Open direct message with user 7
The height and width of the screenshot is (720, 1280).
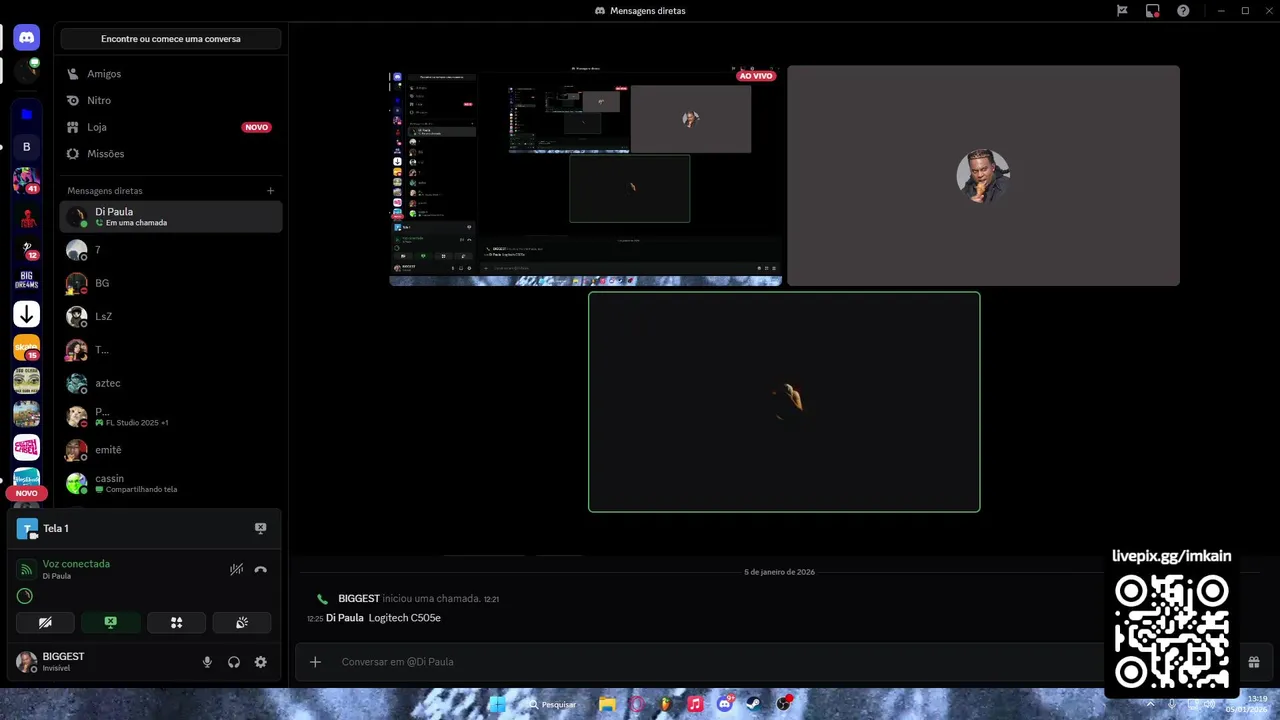click(171, 250)
